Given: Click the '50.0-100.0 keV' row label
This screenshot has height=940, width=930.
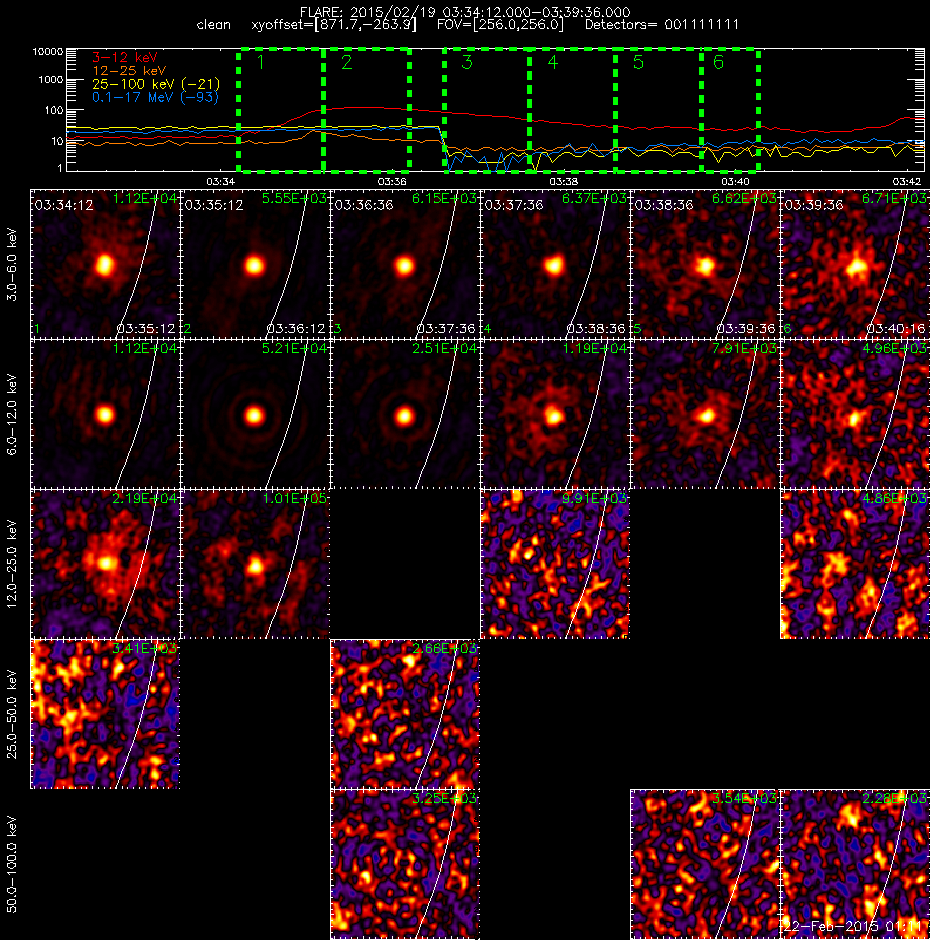Looking at the screenshot, I should 11,864.
